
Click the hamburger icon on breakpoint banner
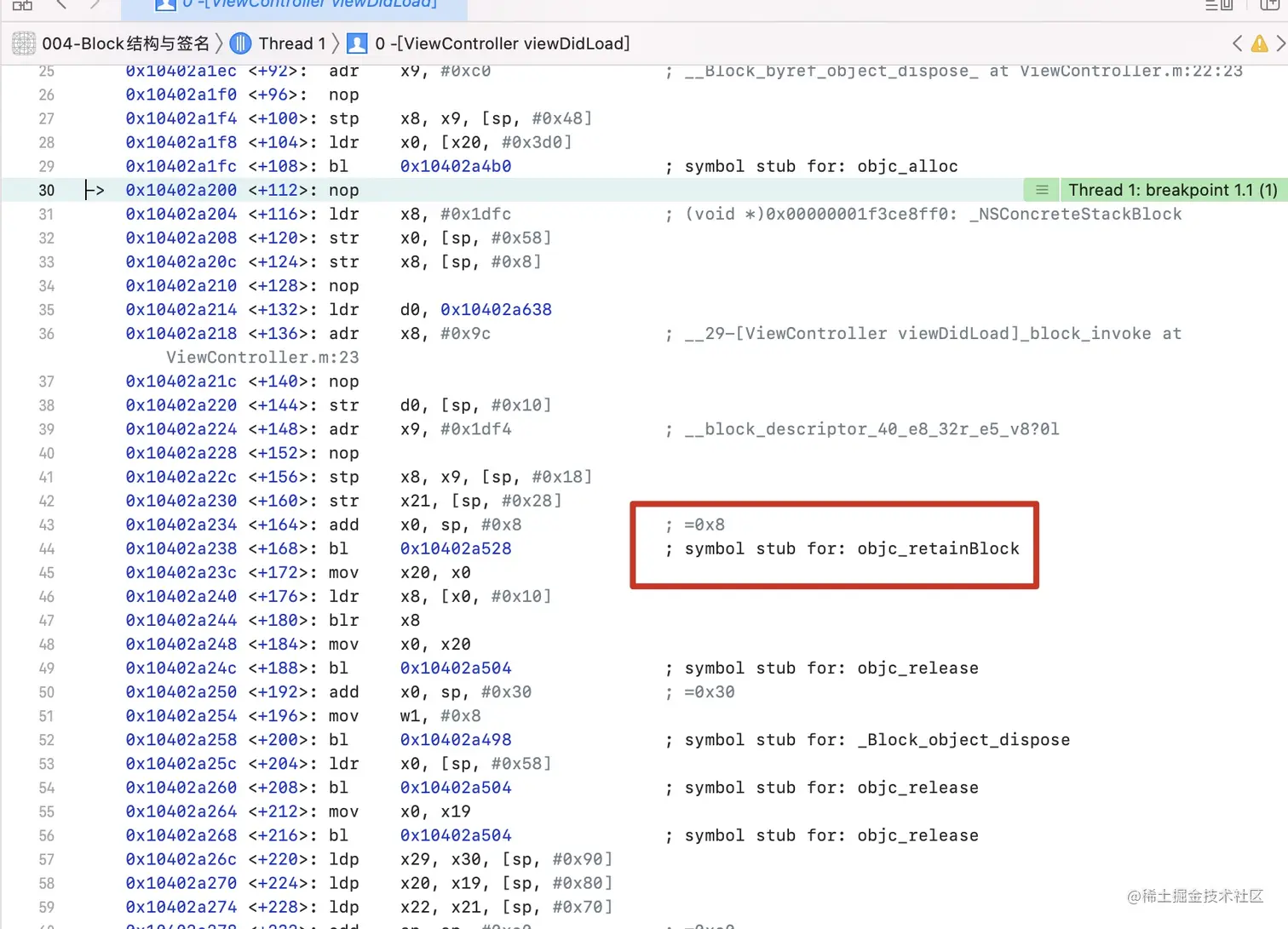click(1041, 189)
